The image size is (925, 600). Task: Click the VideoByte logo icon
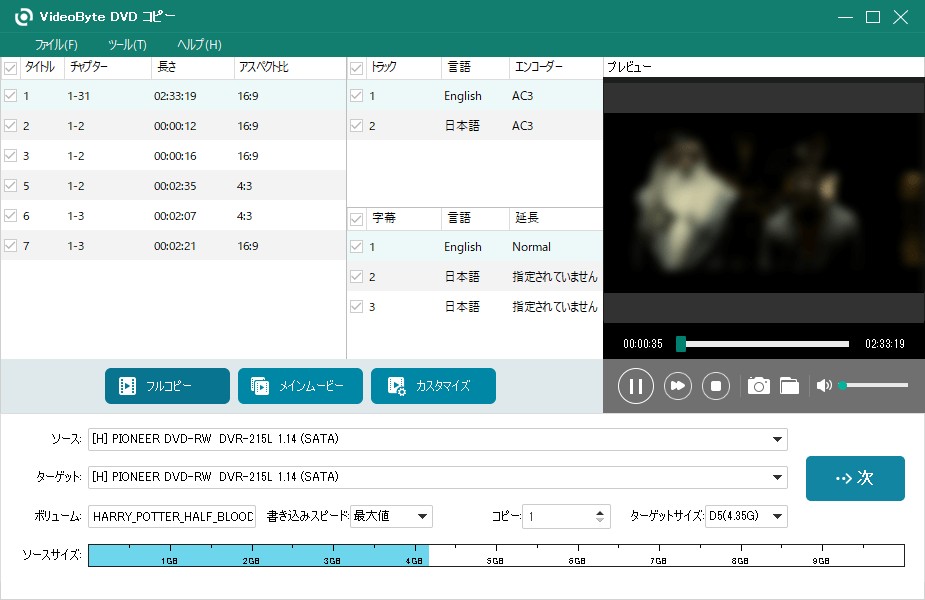tap(24, 17)
